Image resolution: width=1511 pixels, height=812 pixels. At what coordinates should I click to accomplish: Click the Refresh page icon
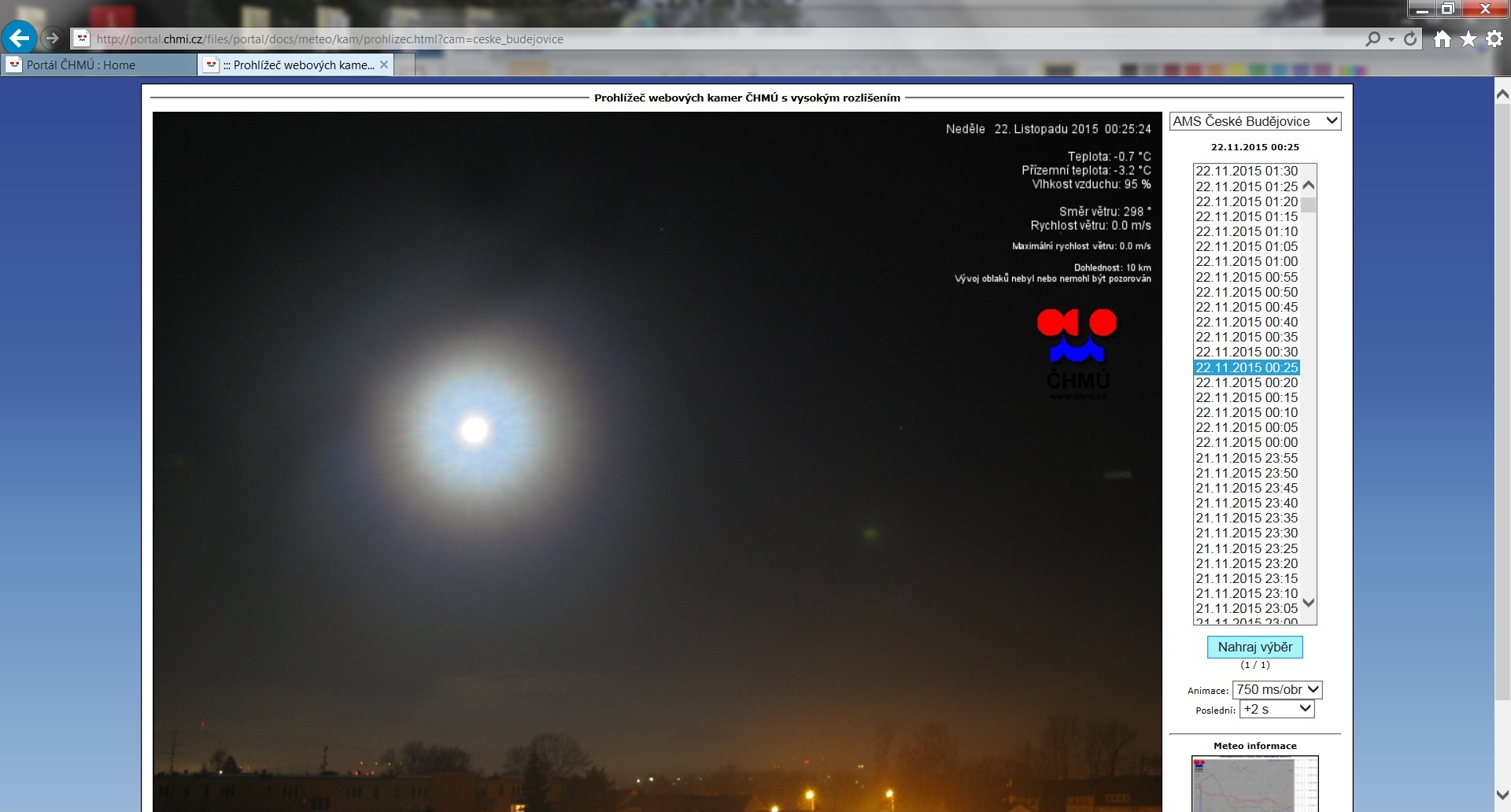pos(1410,39)
